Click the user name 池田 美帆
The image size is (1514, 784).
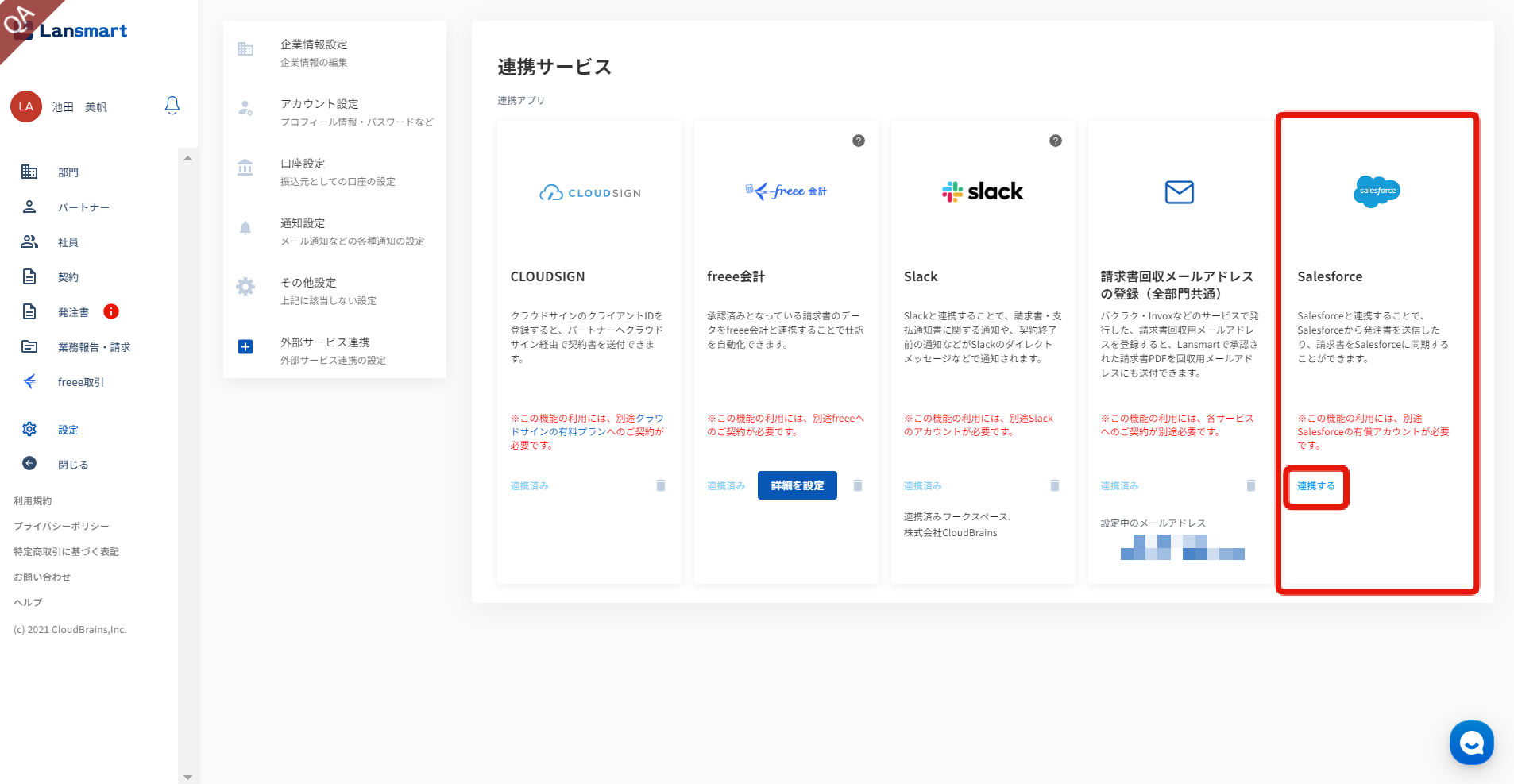(79, 107)
